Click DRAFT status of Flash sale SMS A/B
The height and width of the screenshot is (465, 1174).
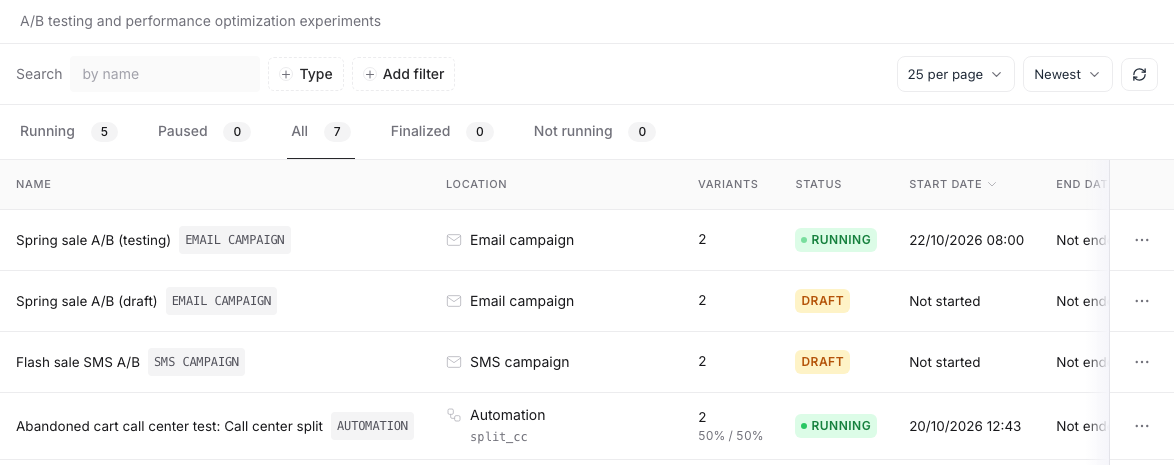822,362
